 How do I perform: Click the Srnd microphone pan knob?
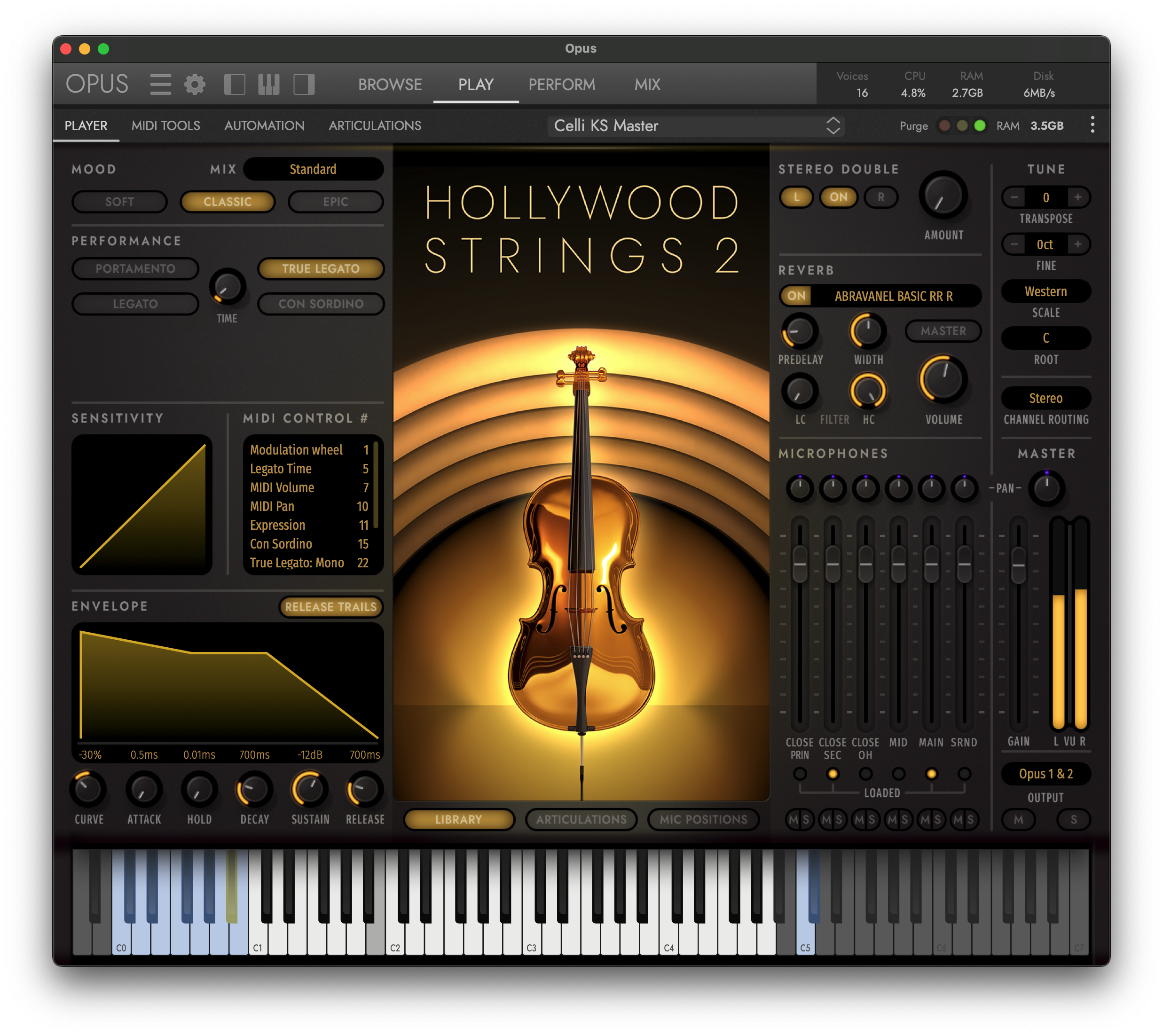tap(964, 488)
